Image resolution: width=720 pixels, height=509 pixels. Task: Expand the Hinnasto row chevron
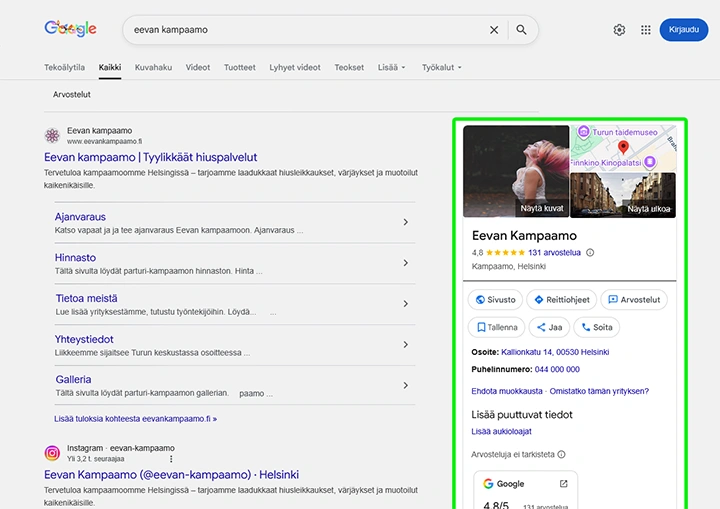click(405, 263)
